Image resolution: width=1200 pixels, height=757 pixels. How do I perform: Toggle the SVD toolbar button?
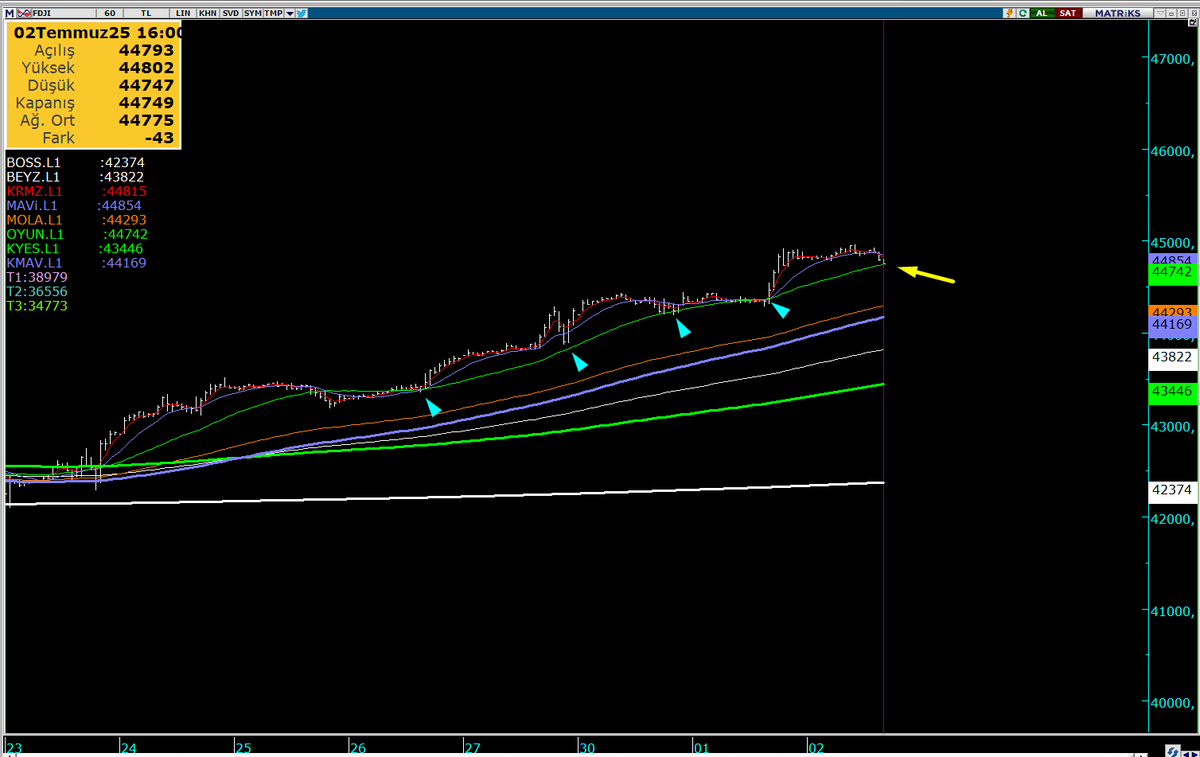230,13
